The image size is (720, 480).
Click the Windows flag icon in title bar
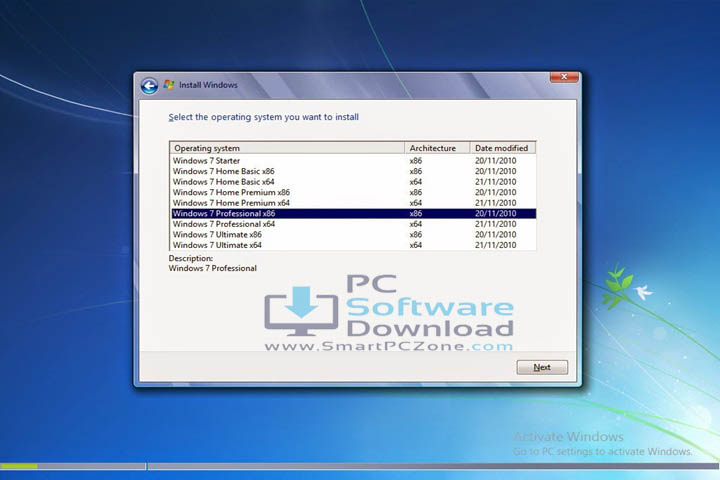[x=169, y=85]
